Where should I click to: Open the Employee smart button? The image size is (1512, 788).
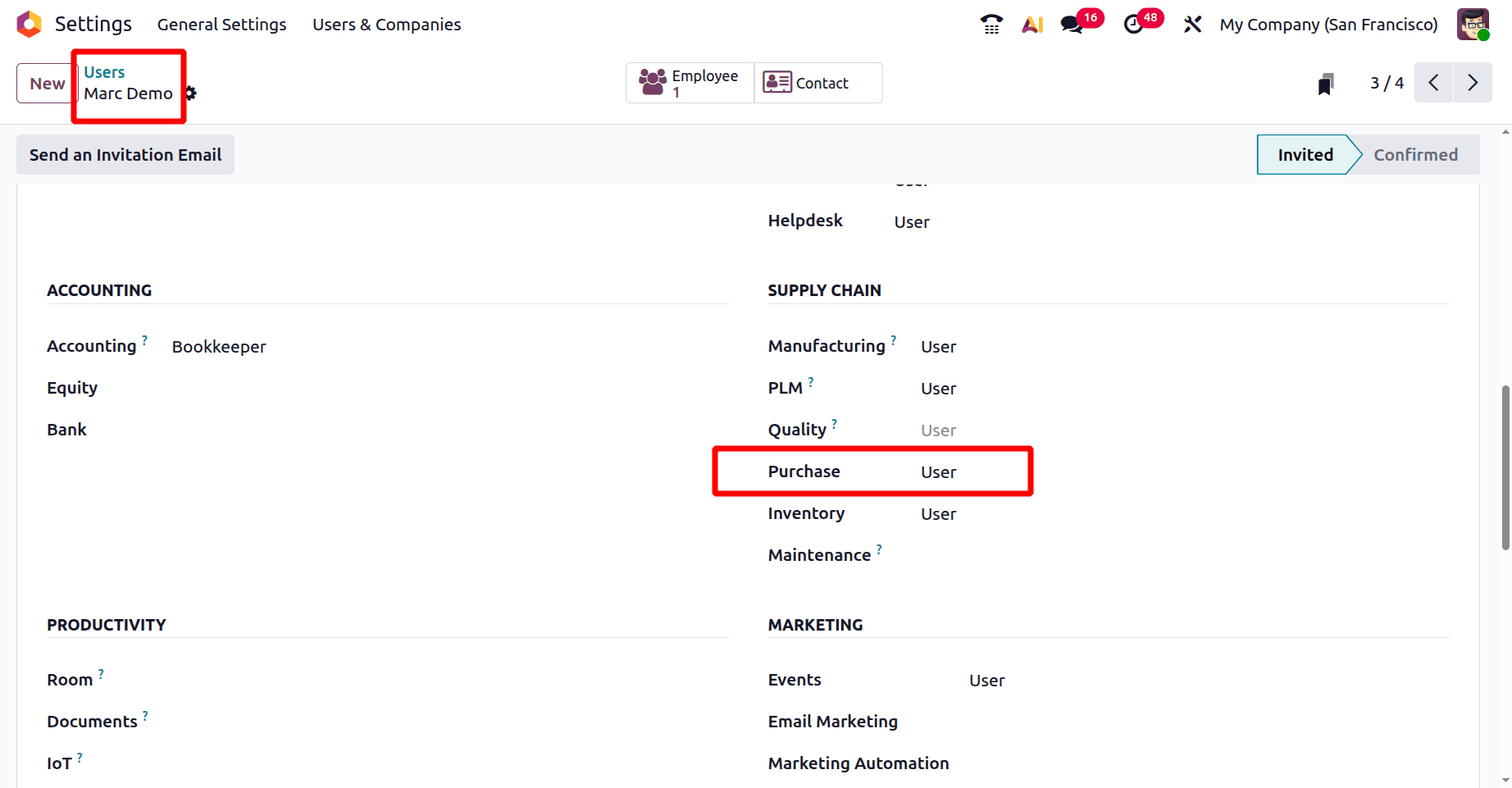coord(689,82)
